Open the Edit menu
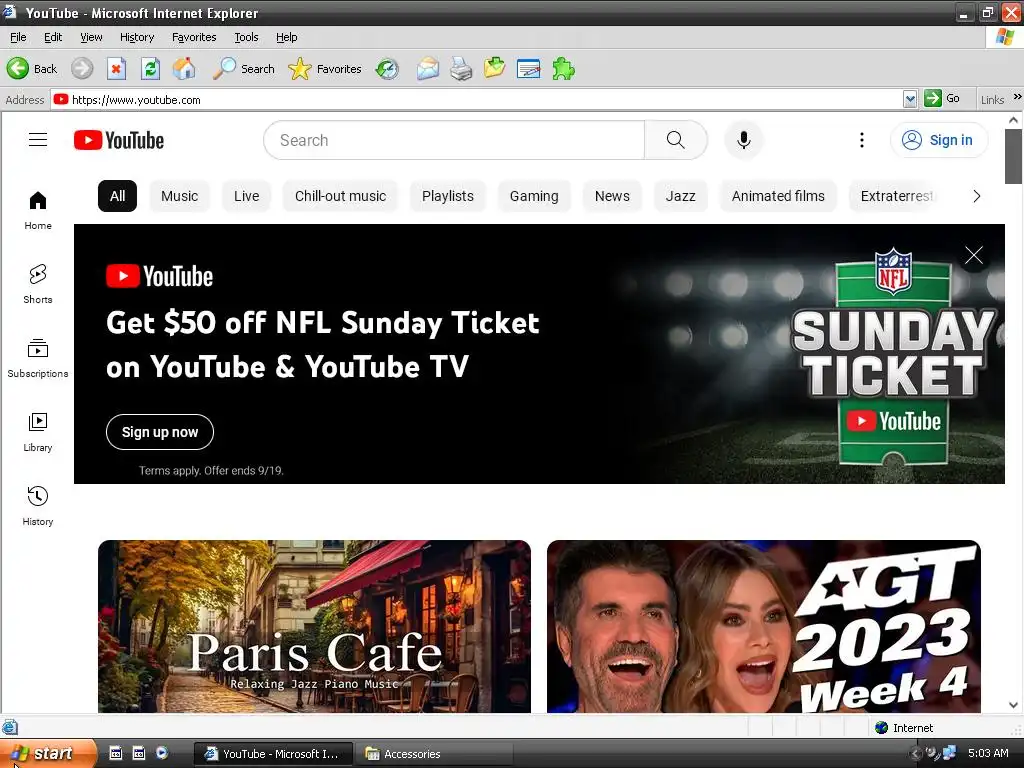 53,37
